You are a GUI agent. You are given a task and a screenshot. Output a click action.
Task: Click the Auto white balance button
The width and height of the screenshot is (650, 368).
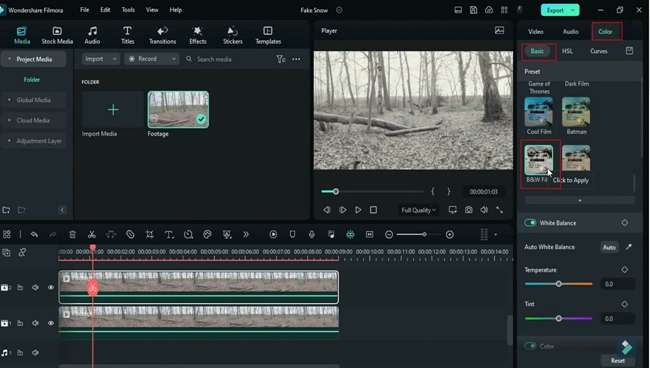coord(609,247)
